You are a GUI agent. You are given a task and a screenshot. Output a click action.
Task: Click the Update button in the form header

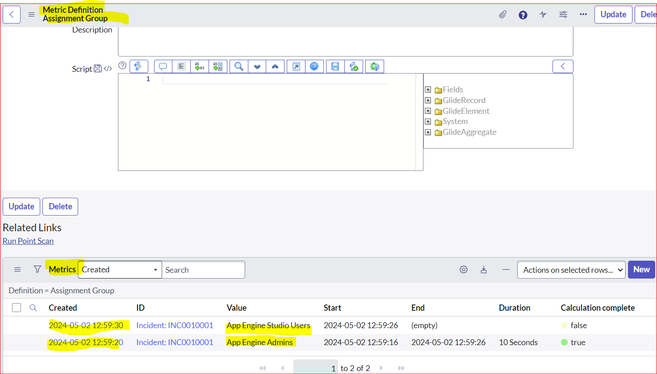(613, 15)
